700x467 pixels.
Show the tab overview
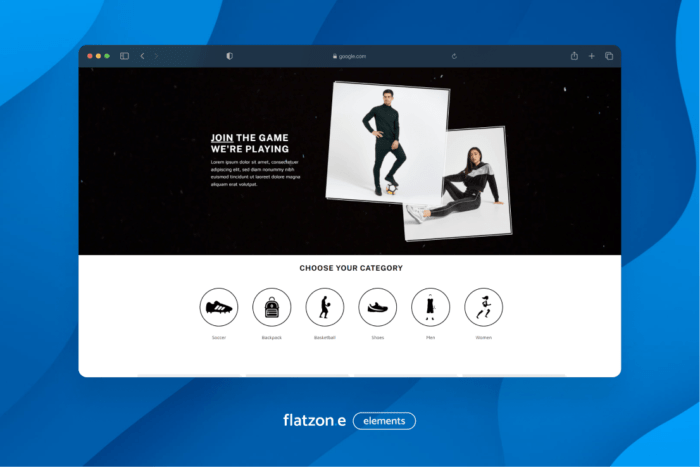click(608, 56)
